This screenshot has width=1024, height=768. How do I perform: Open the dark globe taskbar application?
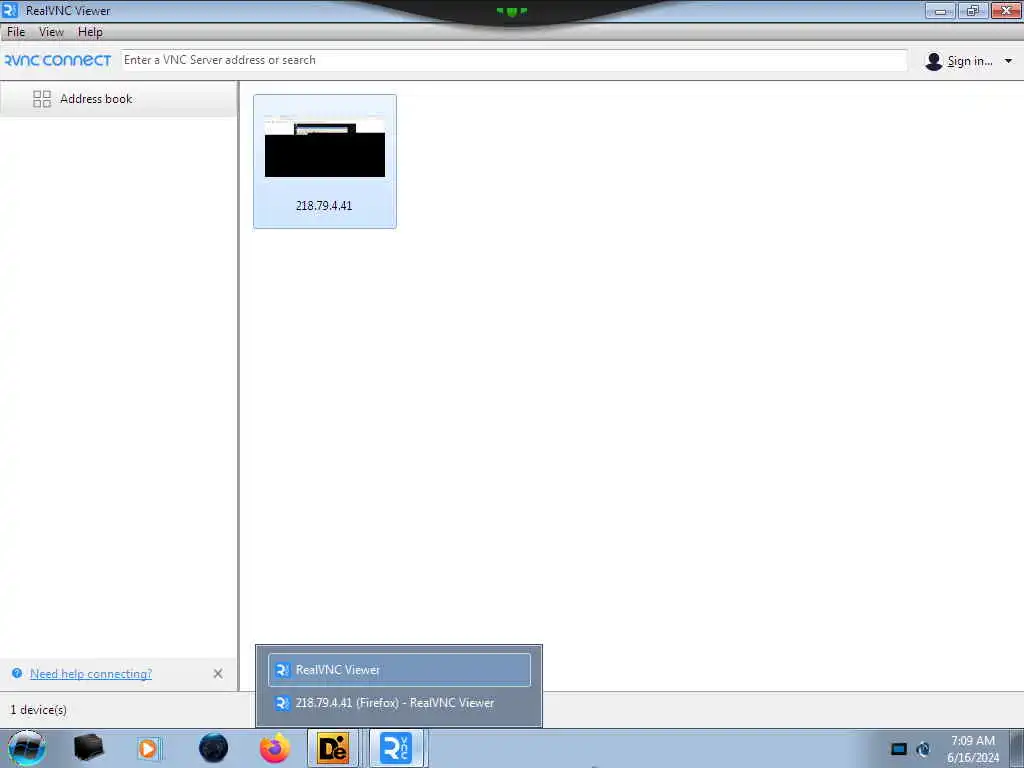click(x=214, y=748)
